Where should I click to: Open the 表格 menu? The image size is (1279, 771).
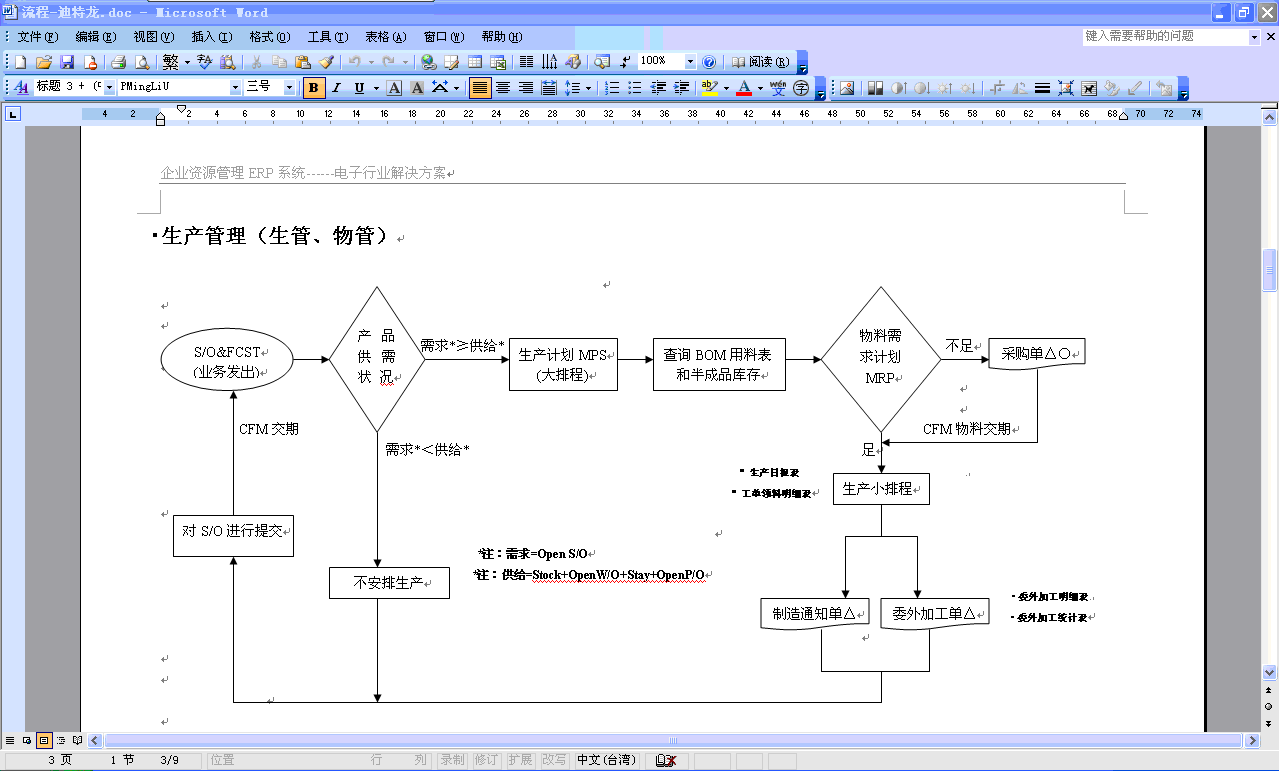coord(385,37)
